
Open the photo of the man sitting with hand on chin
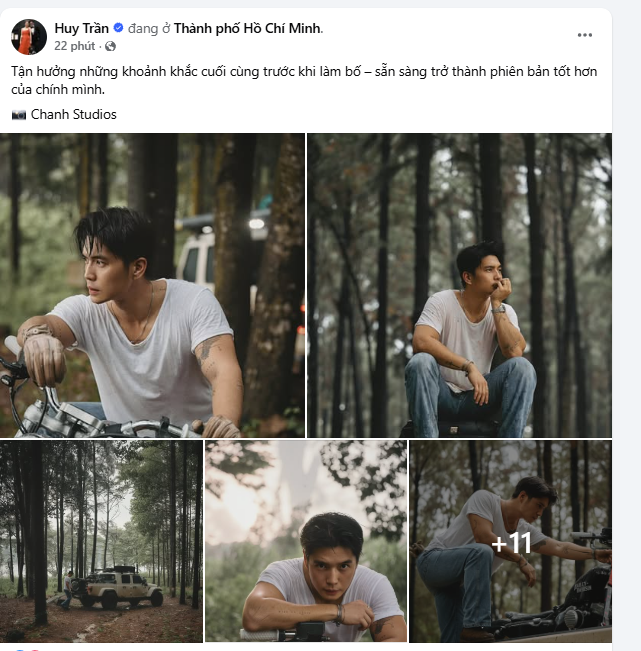[x=459, y=285]
